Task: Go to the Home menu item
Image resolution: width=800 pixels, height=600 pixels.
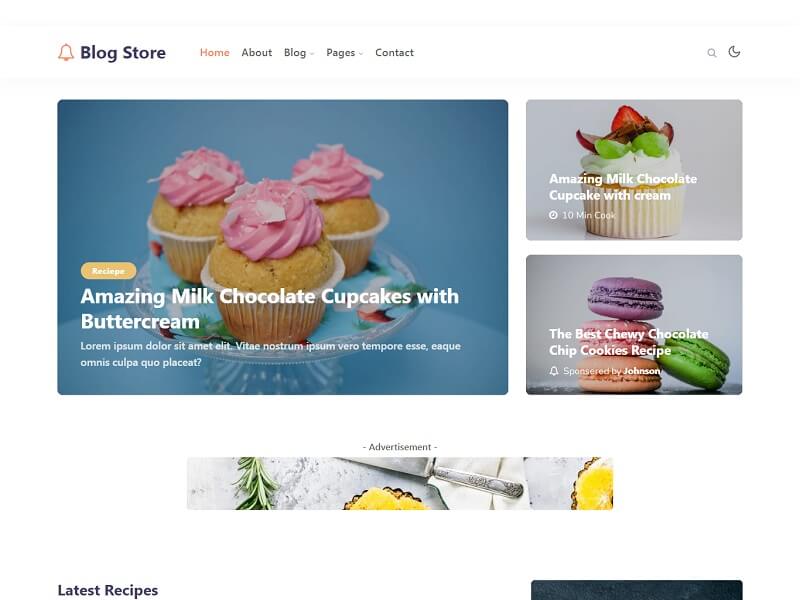Action: (x=214, y=53)
